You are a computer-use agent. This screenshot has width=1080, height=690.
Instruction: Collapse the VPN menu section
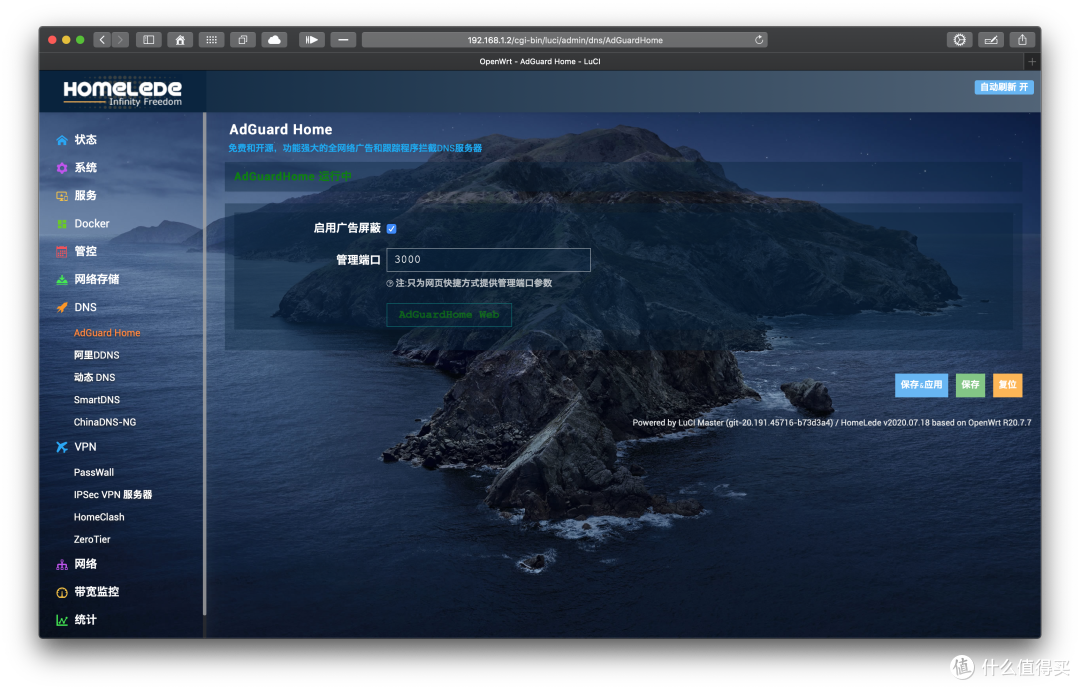click(85, 447)
